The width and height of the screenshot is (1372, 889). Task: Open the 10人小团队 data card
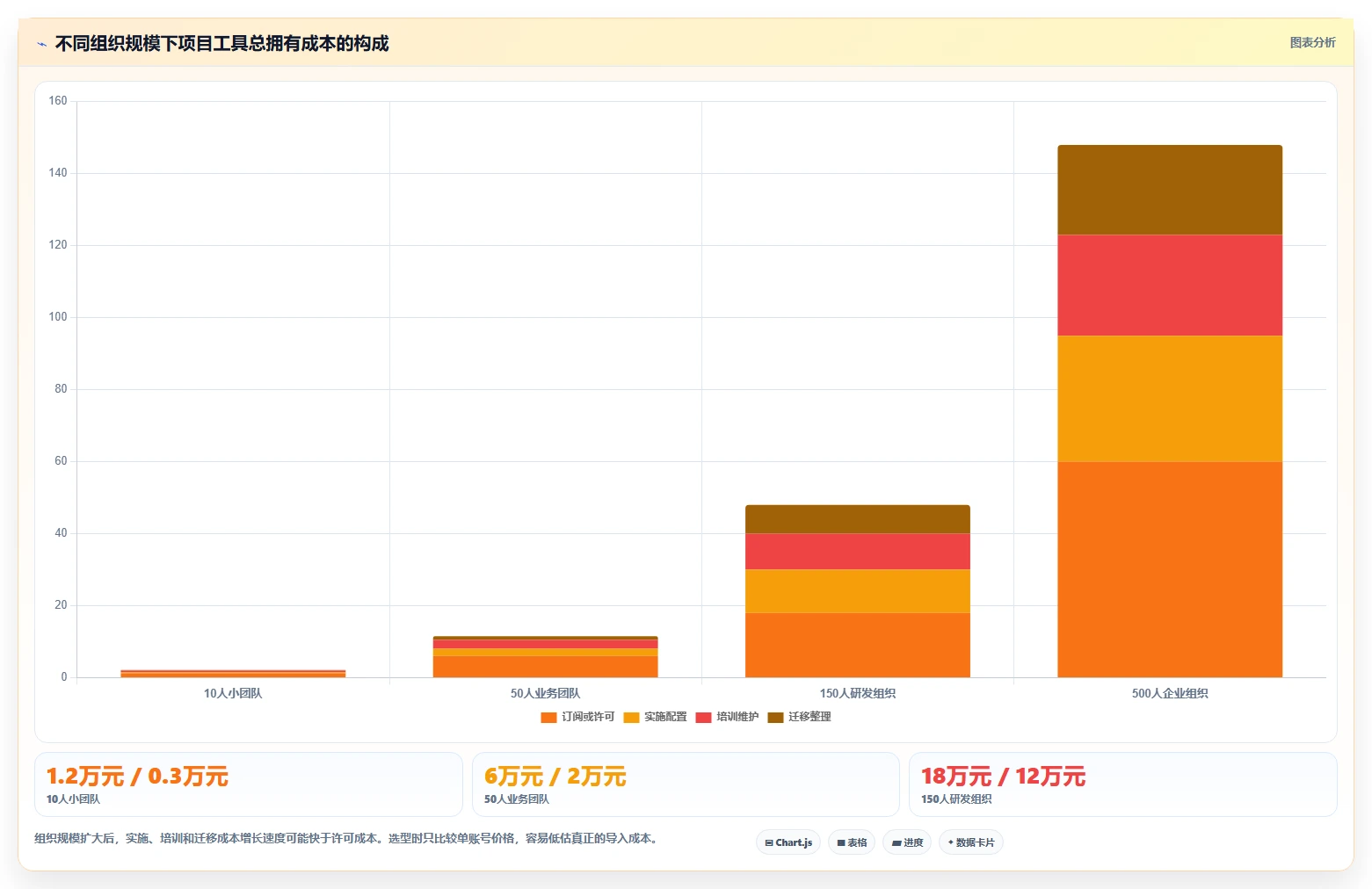[249, 784]
